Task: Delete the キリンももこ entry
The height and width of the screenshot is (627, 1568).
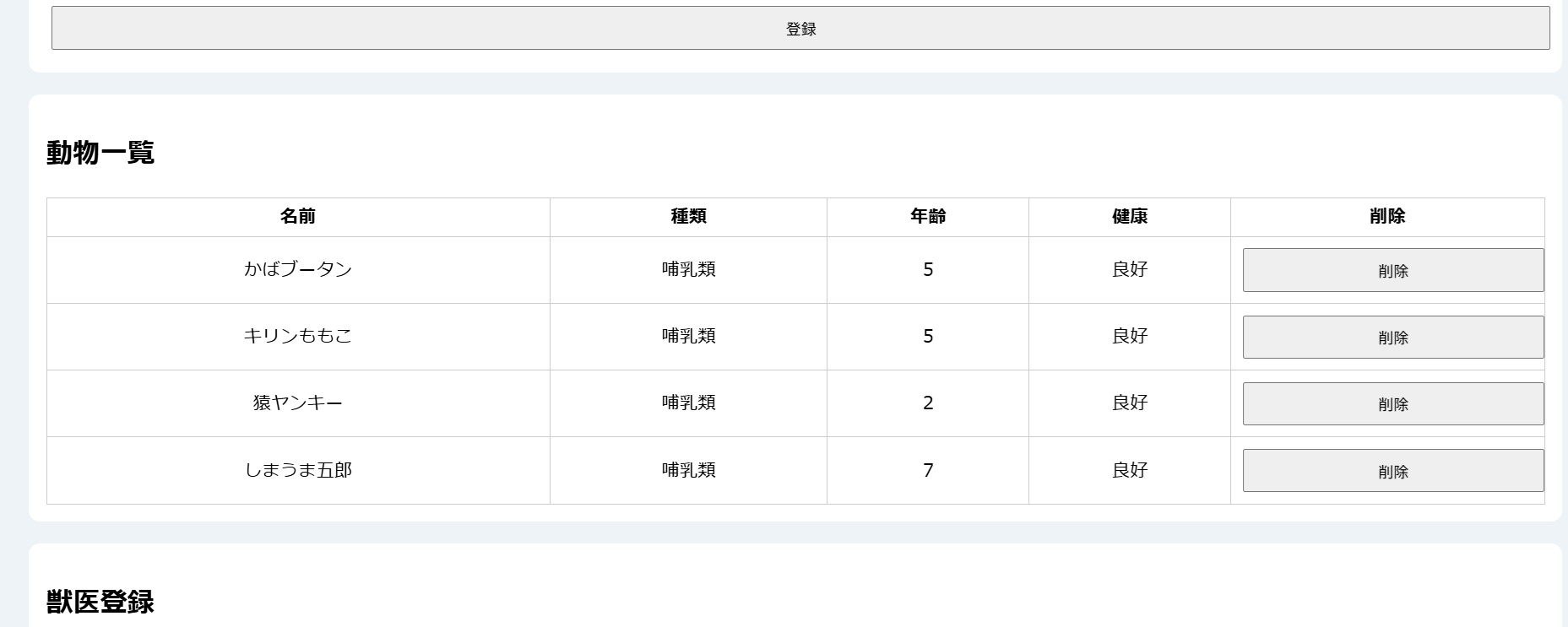Action: 1392,337
